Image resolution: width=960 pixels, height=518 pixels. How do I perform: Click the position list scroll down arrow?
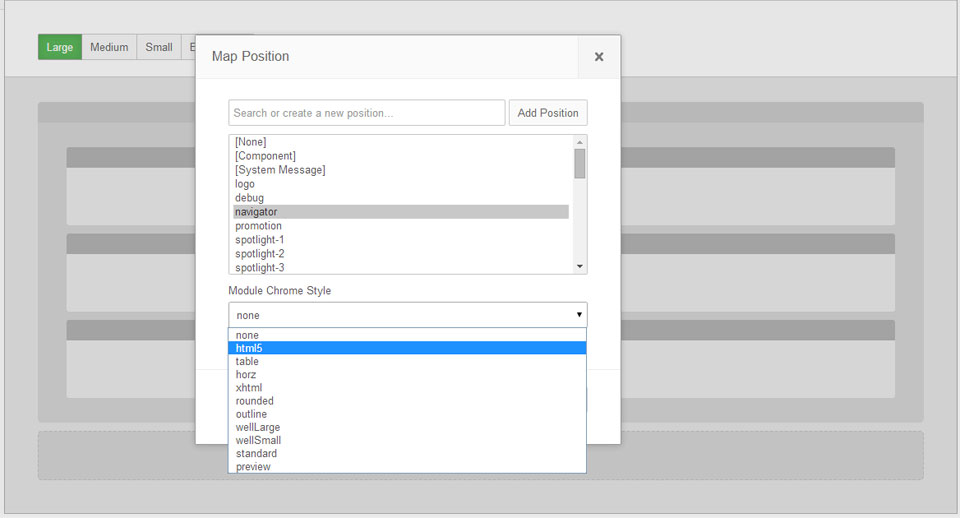point(580,266)
